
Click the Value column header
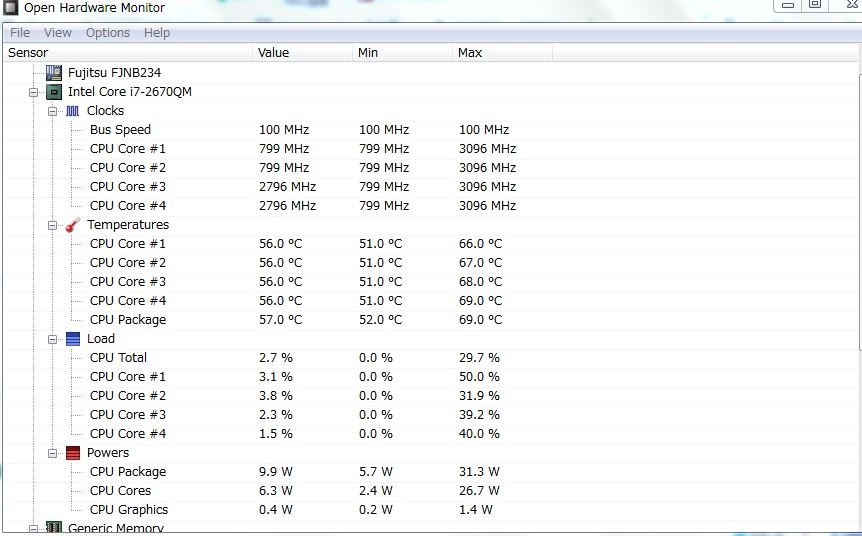(x=302, y=53)
